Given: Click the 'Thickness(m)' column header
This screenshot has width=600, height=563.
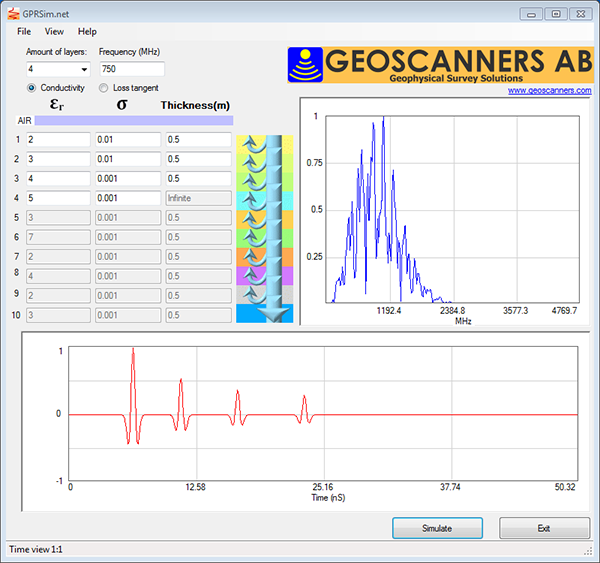Looking at the screenshot, I should pyautogui.click(x=195, y=105).
